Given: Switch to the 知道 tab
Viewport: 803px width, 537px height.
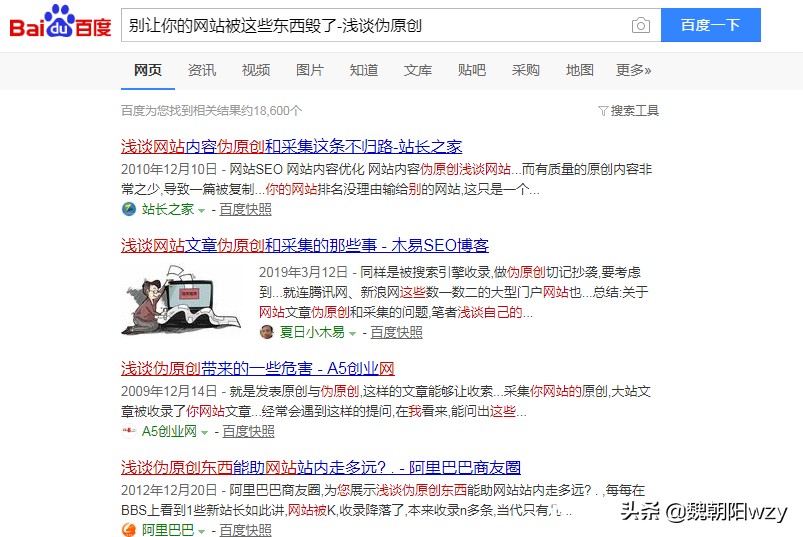Looking at the screenshot, I should [364, 70].
